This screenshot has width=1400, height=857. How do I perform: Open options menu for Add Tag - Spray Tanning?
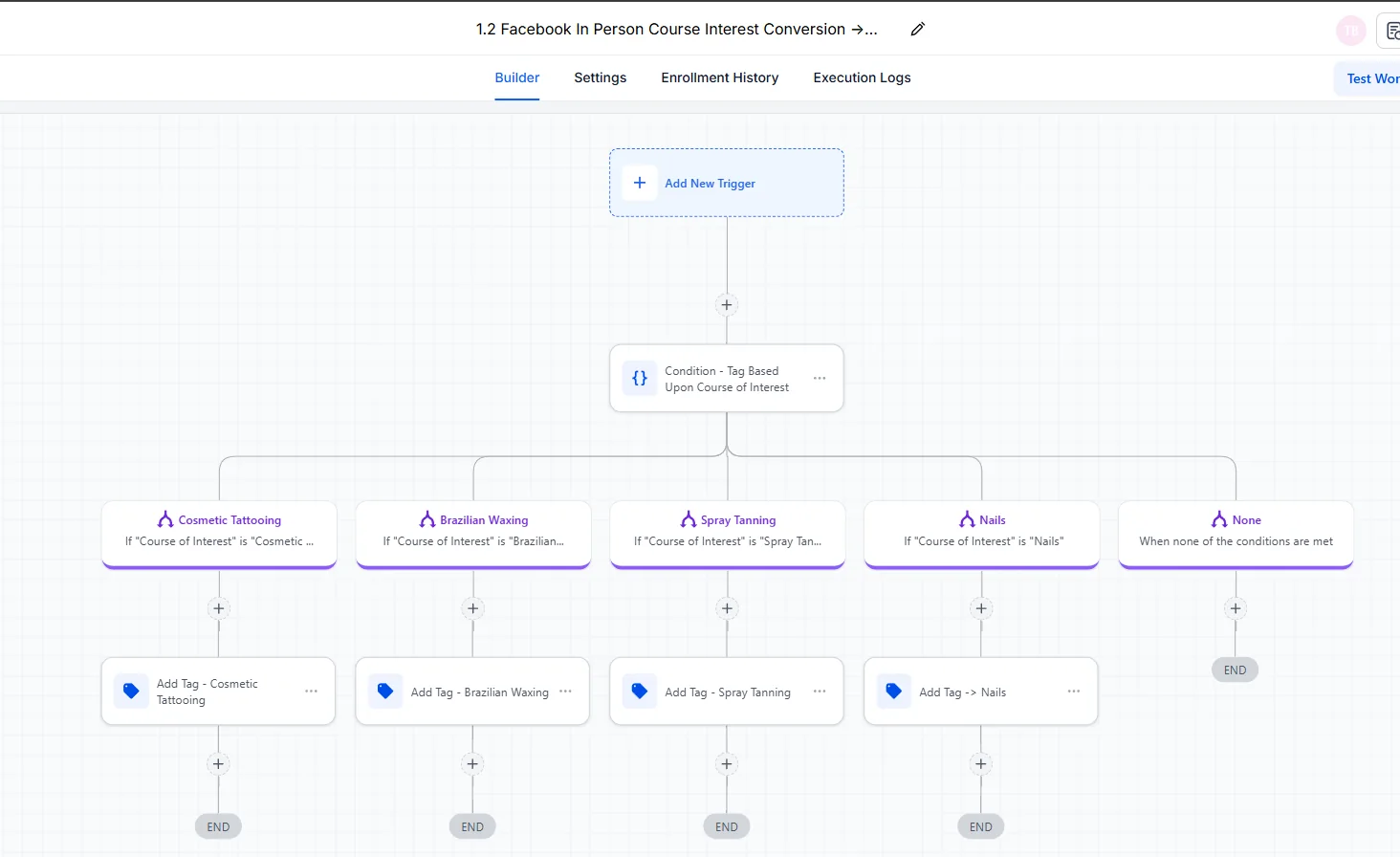point(820,691)
